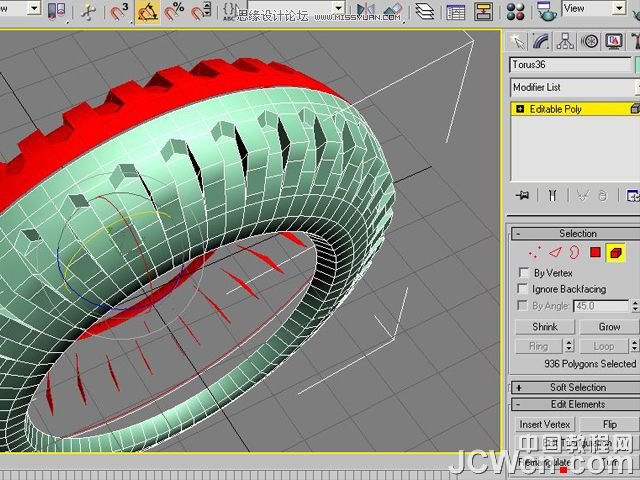Click the Loop button
This screenshot has height=480, width=640.
tap(604, 346)
